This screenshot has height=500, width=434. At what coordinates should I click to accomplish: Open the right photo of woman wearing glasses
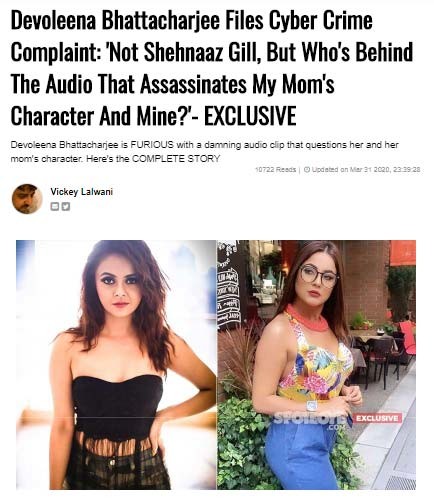pos(316,365)
